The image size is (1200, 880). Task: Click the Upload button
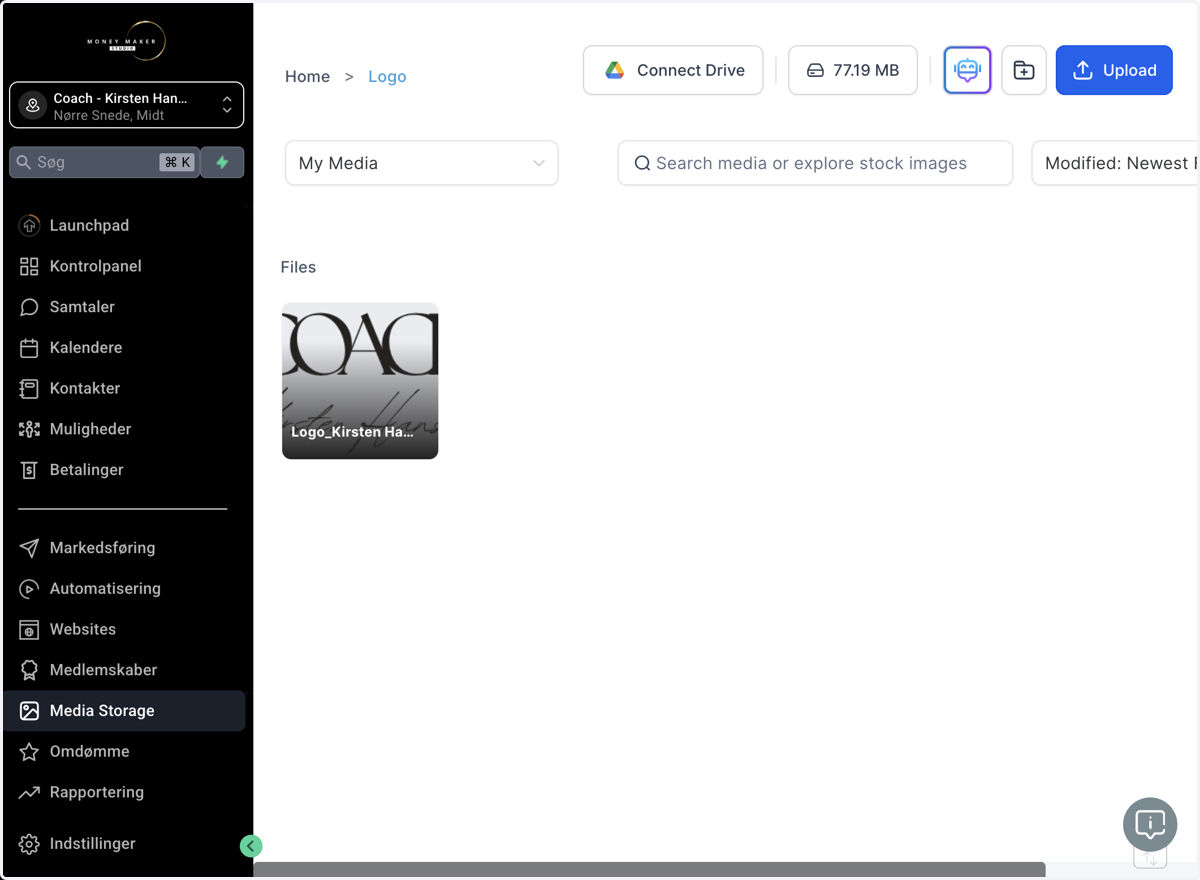1114,70
